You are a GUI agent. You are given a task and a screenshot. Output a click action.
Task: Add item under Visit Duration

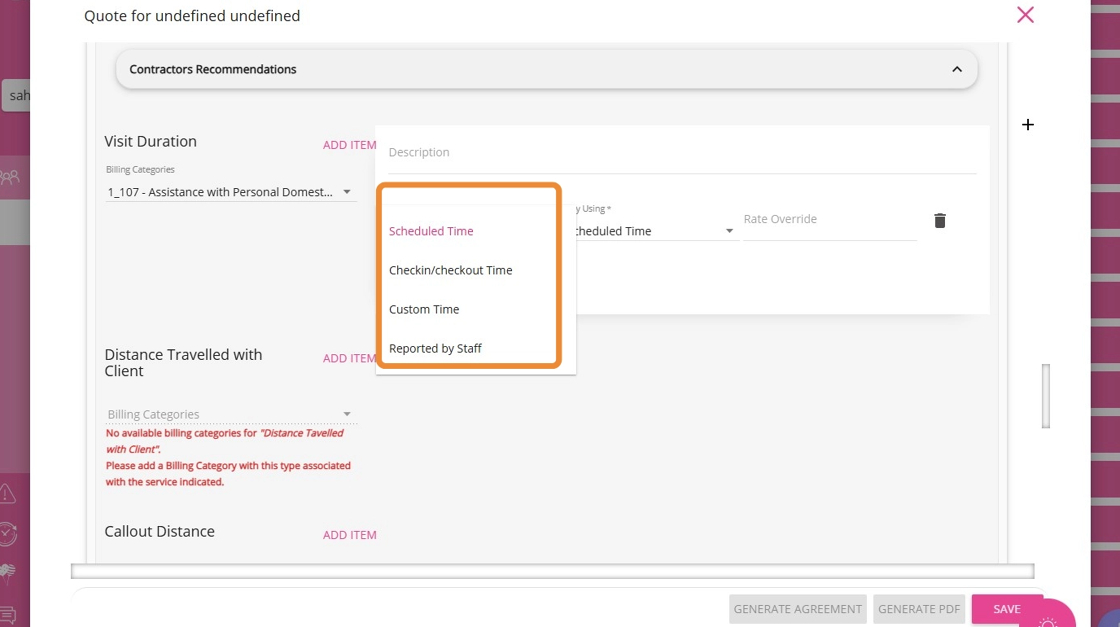point(349,145)
